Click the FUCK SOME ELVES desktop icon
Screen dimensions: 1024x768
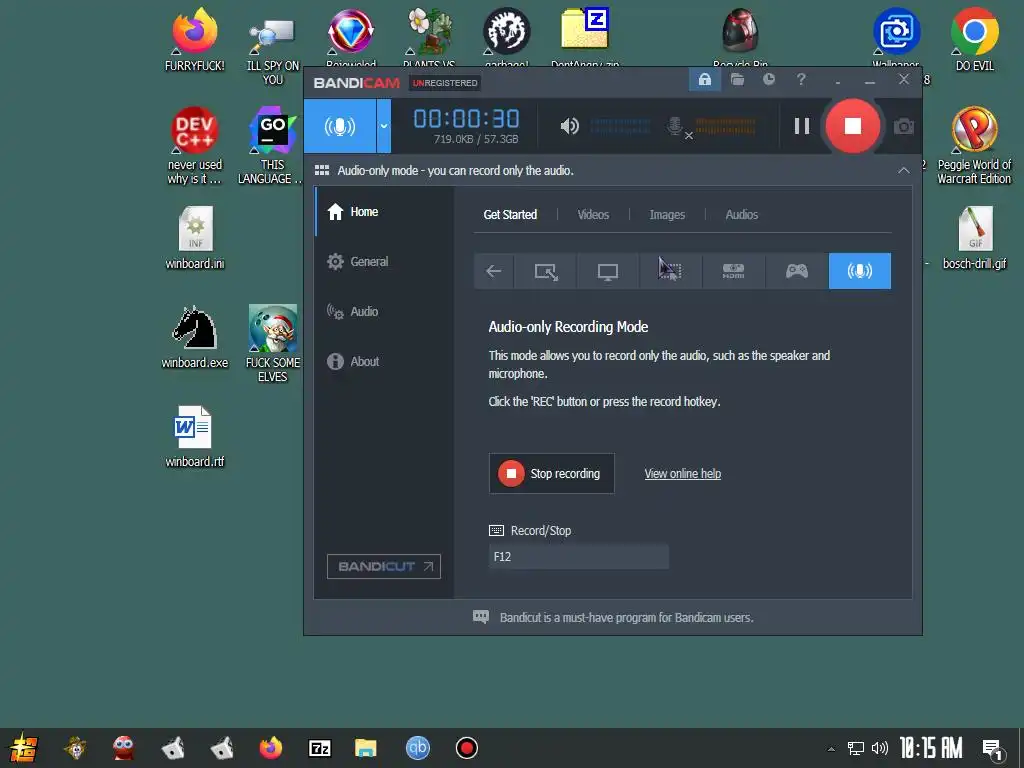272,344
